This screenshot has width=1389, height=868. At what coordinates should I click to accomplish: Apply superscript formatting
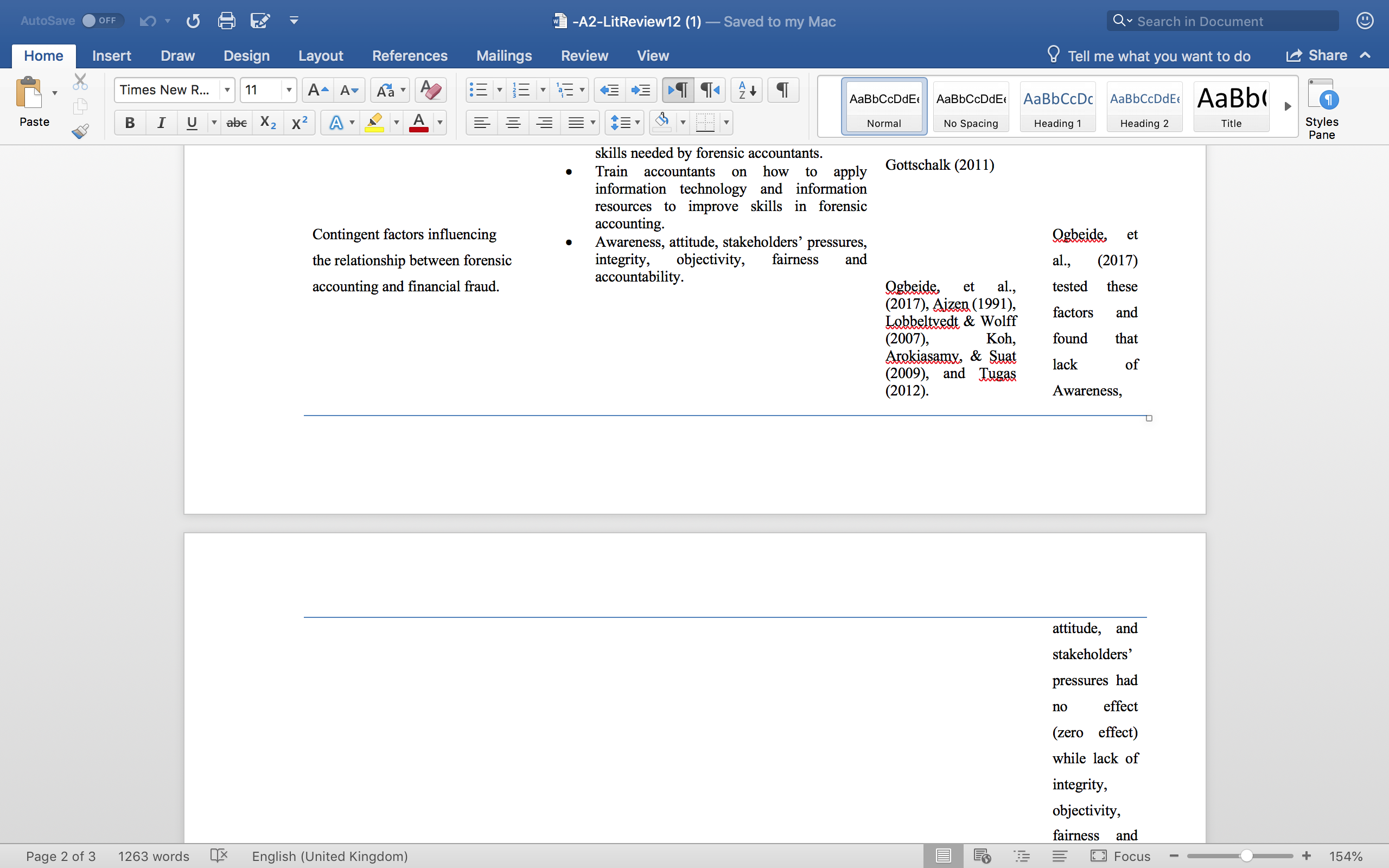click(300, 122)
